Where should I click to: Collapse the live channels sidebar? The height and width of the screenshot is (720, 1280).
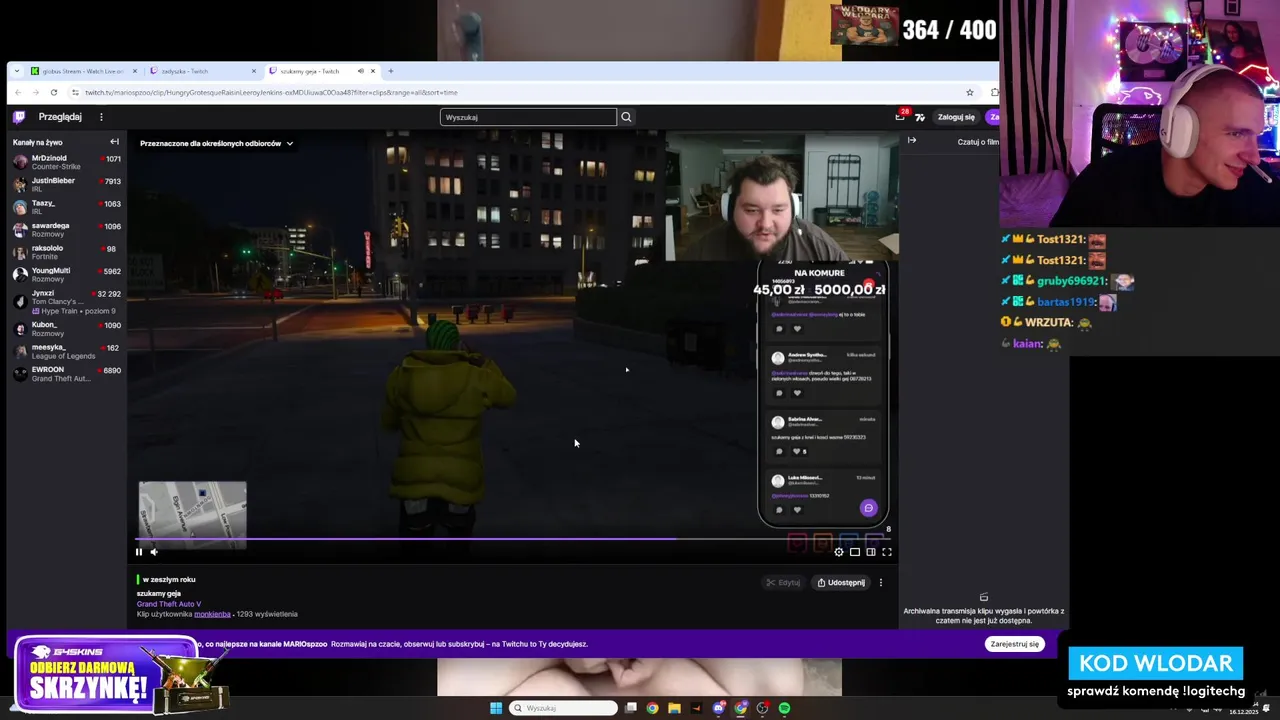[114, 142]
